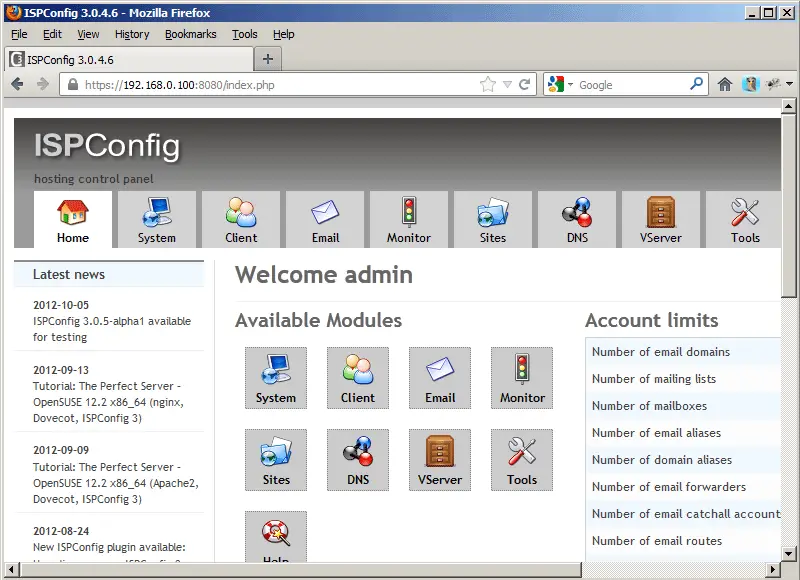
Task: Open the Client module icon under Available Modules
Action: (358, 378)
